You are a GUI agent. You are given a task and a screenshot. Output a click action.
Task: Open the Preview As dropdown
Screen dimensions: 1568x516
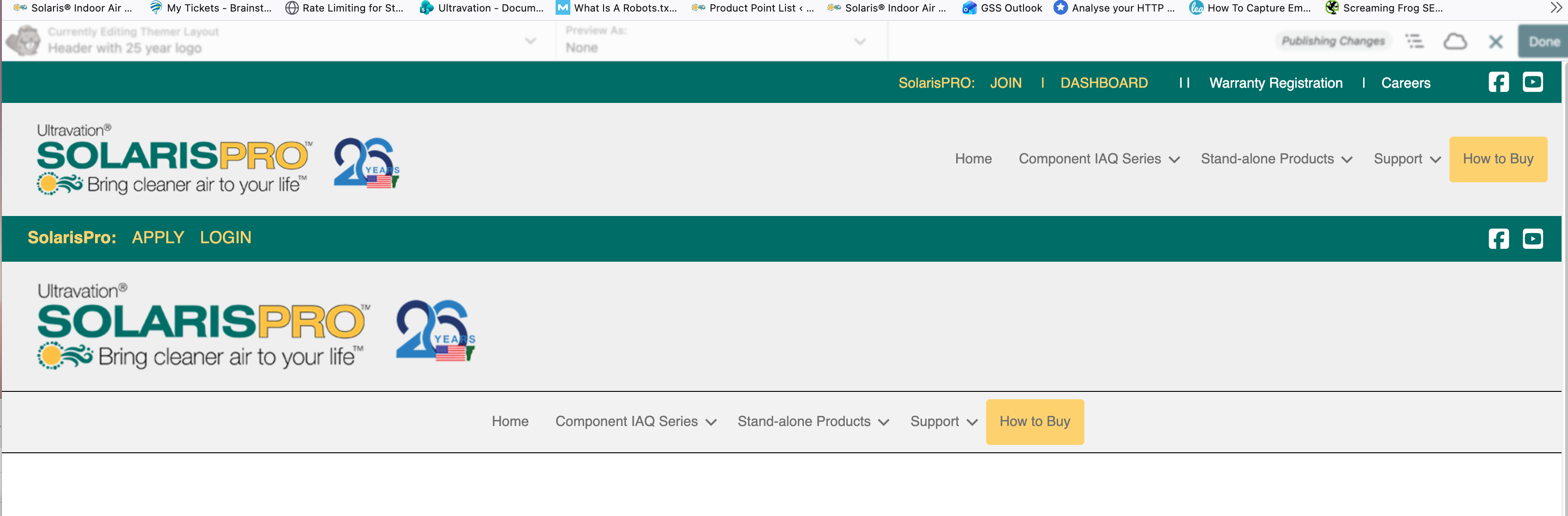(860, 42)
